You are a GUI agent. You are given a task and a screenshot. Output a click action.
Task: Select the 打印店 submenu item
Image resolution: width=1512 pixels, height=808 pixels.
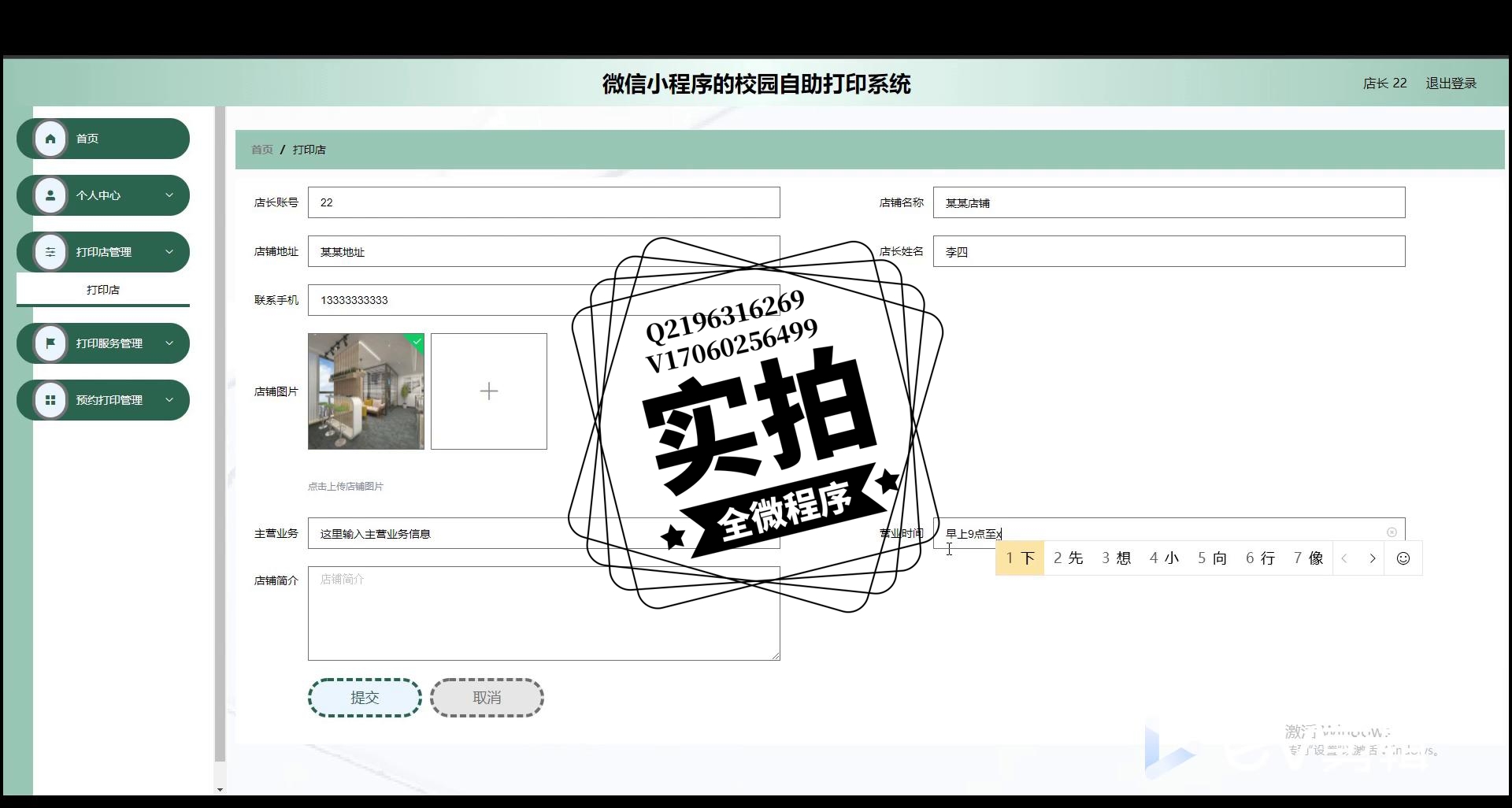pos(103,290)
